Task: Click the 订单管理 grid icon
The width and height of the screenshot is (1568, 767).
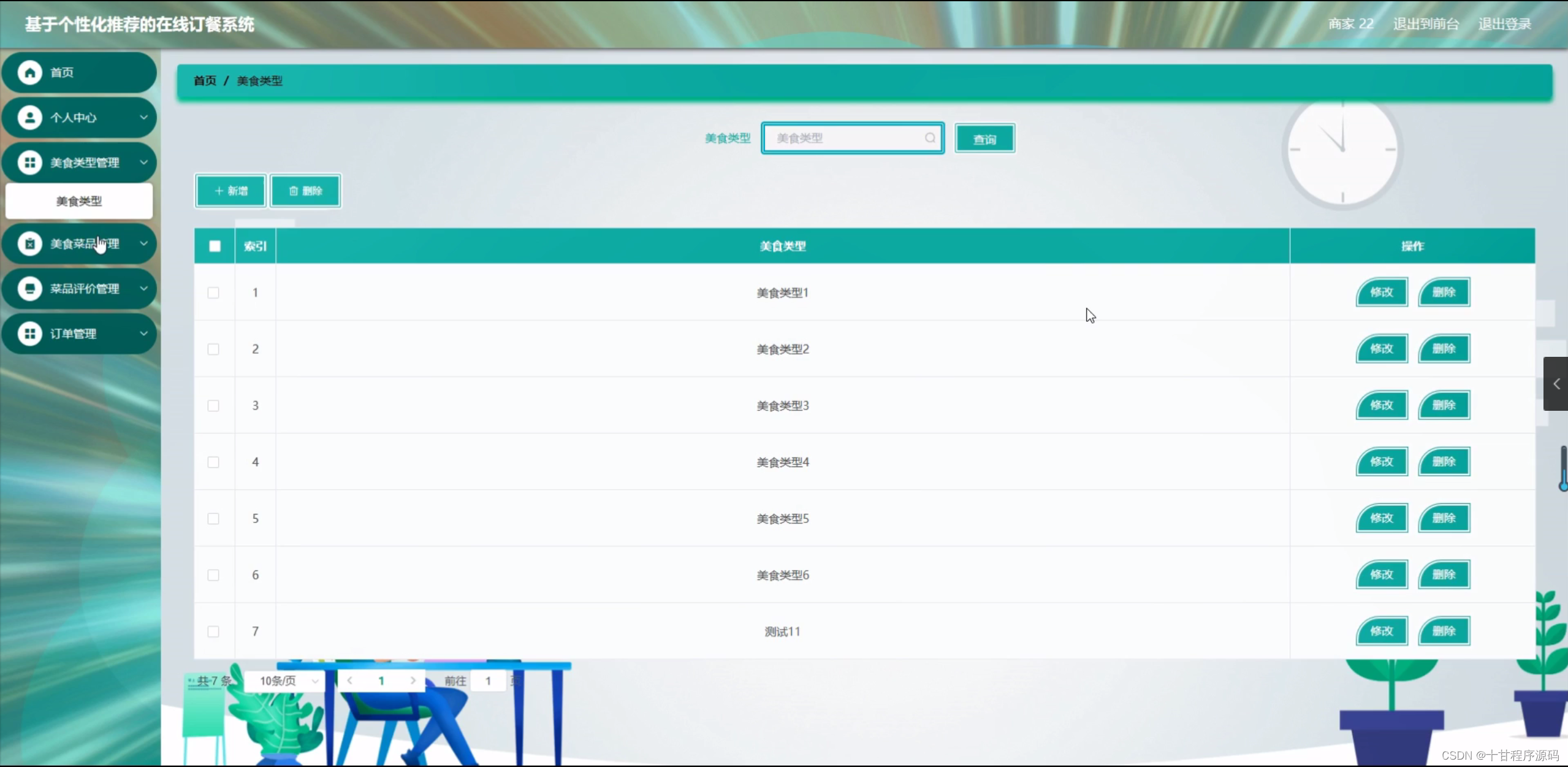Action: 29,334
